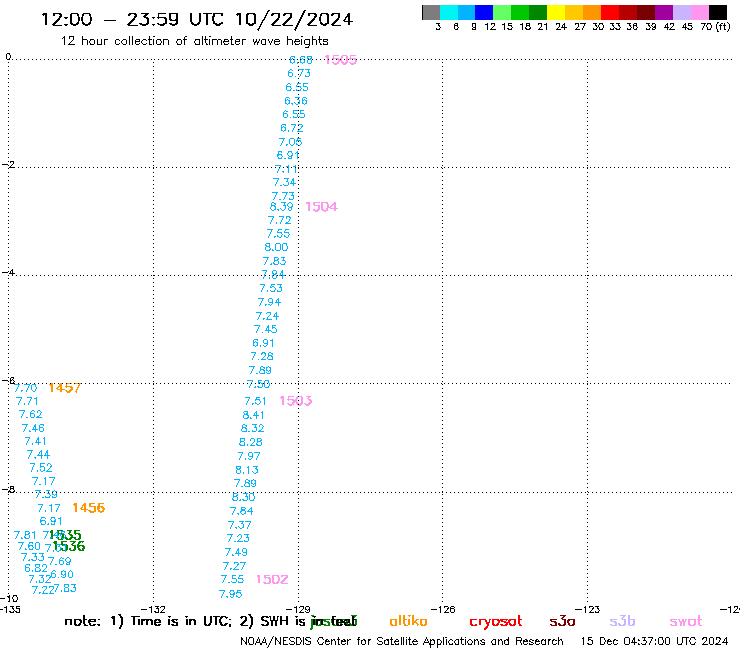The height and width of the screenshot is (650, 740).
Task: Click the wave height value 6.68
Action: (x=301, y=60)
